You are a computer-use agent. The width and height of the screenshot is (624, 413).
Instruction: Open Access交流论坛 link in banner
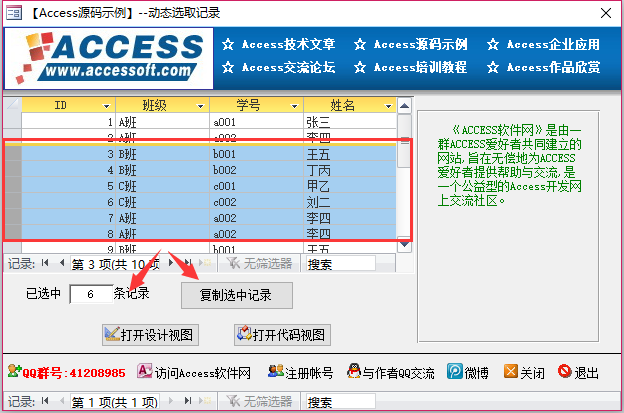point(279,67)
